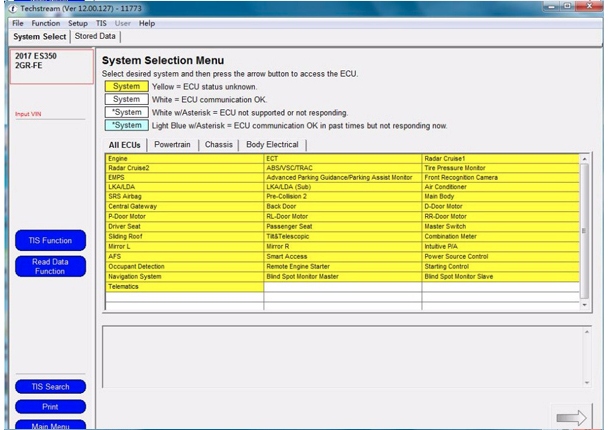Select the Combination Meter system
Image resolution: width=614 pixels, height=430 pixels.
(x=501, y=237)
